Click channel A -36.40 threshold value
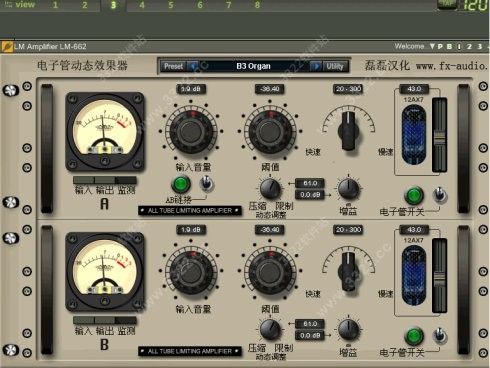Viewport: 490px width, 368px height. point(270,89)
